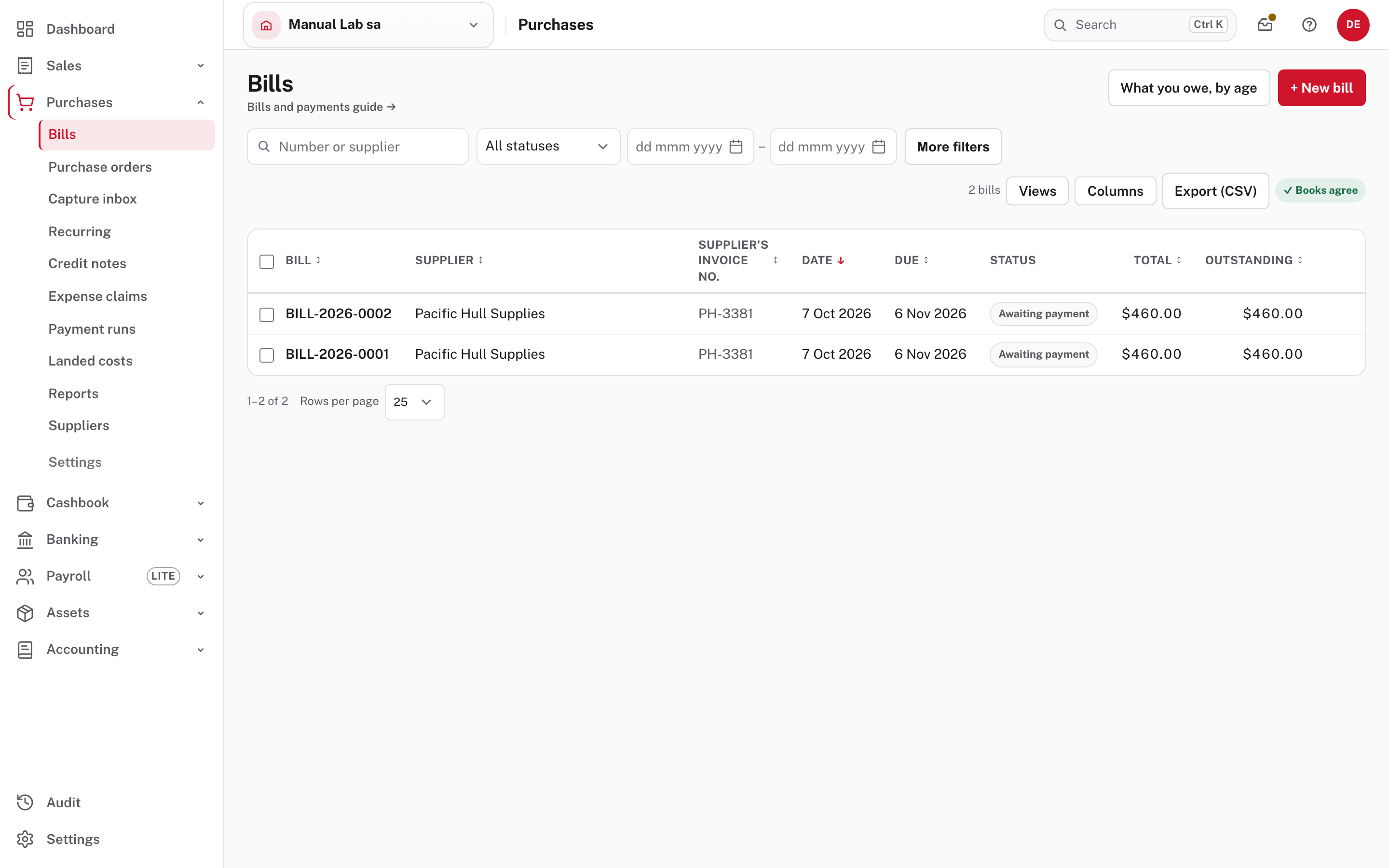Tick the select-all bills checkbox
This screenshot has width=1389, height=868.
tap(267, 261)
